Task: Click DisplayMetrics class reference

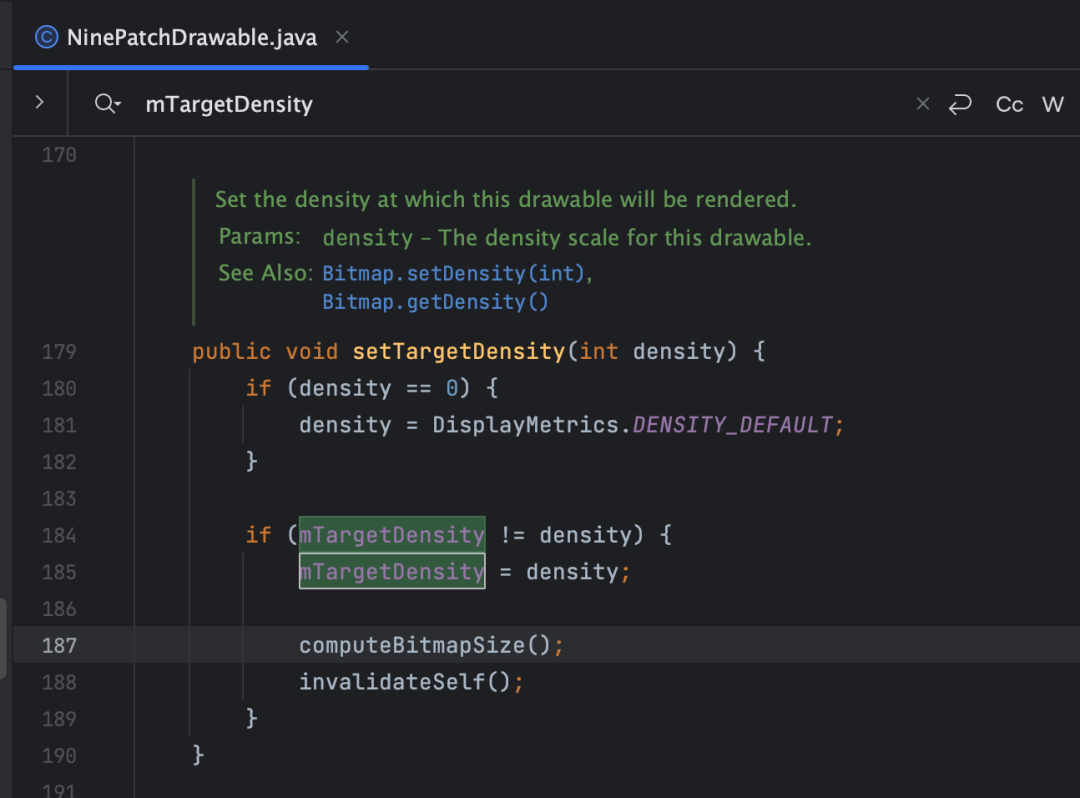Action: click(526, 425)
